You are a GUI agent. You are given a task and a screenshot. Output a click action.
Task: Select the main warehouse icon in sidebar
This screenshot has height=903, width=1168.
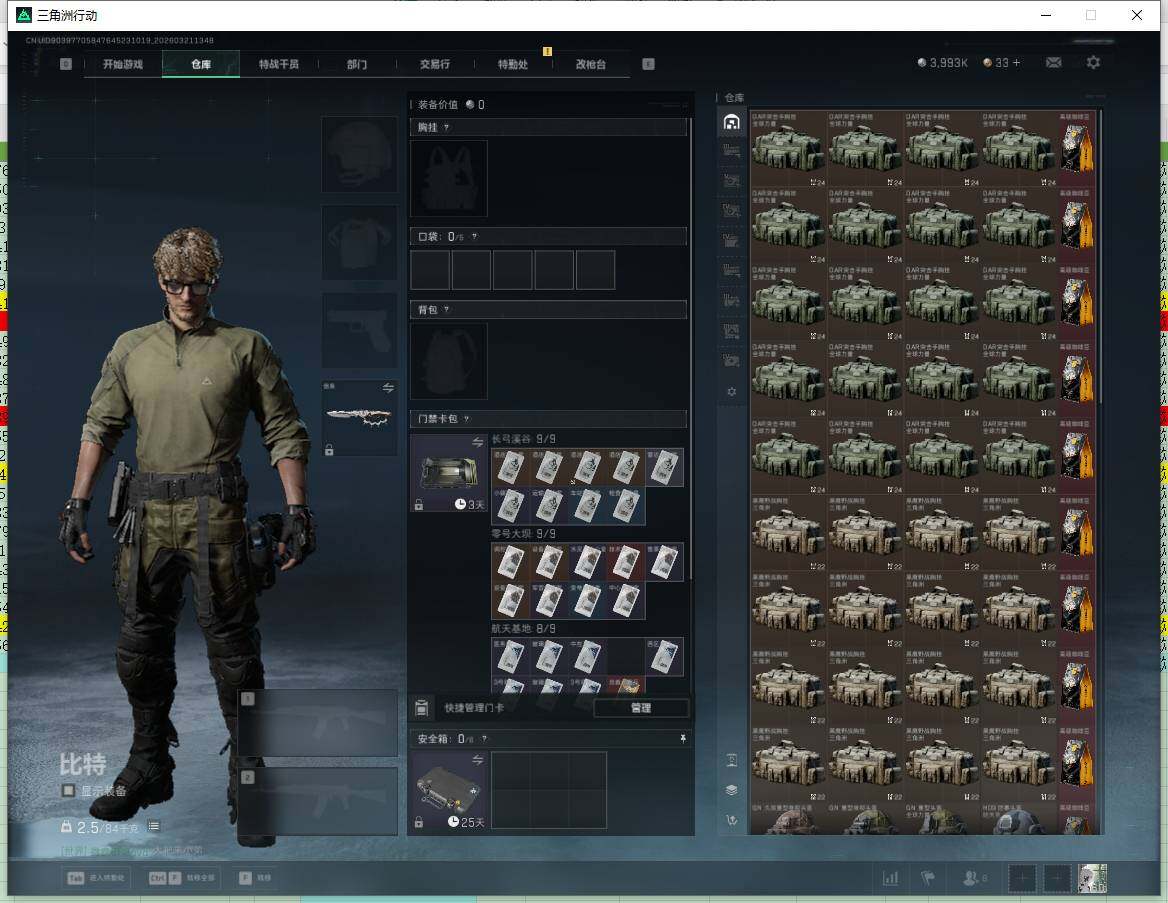click(732, 122)
